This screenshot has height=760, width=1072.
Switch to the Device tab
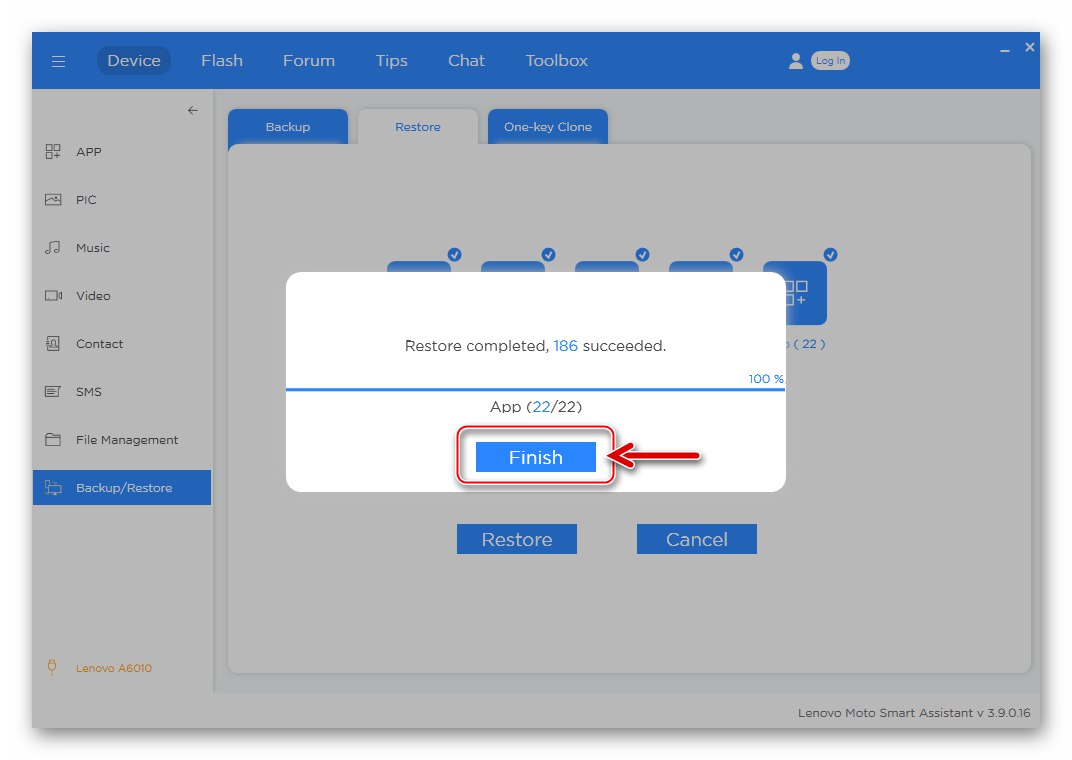134,61
